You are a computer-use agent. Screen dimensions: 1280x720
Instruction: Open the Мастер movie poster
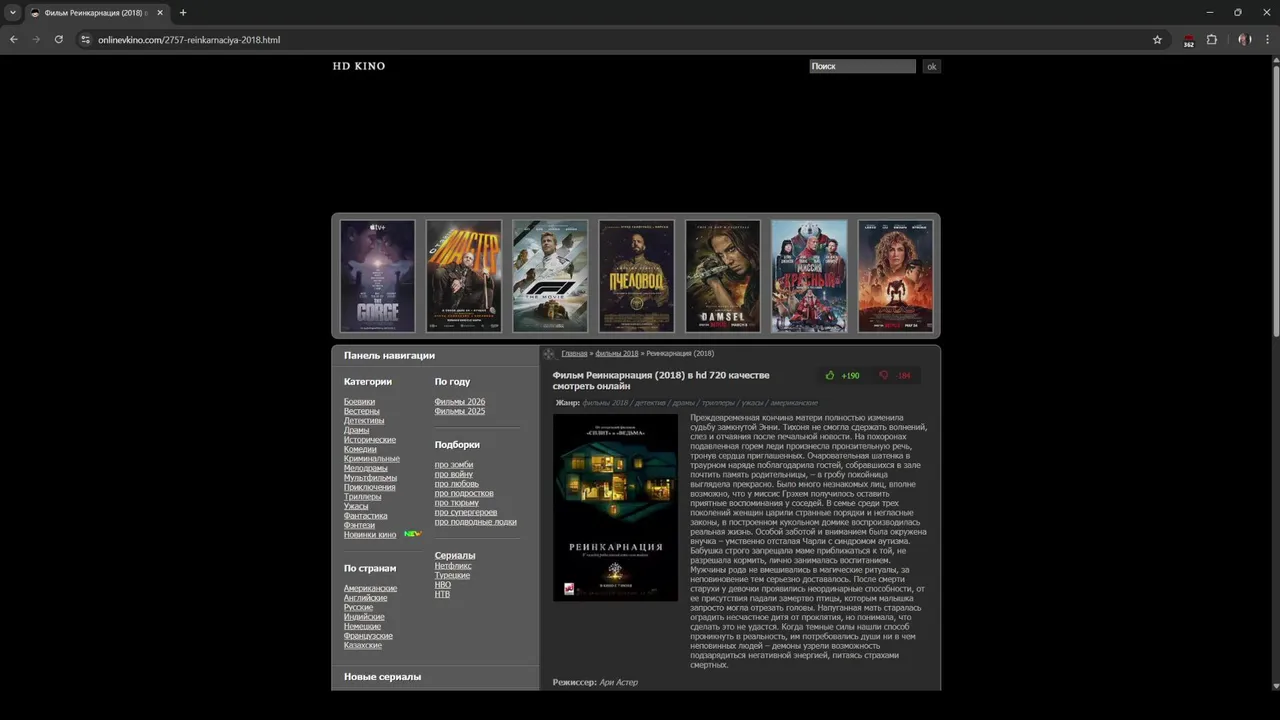click(x=464, y=276)
